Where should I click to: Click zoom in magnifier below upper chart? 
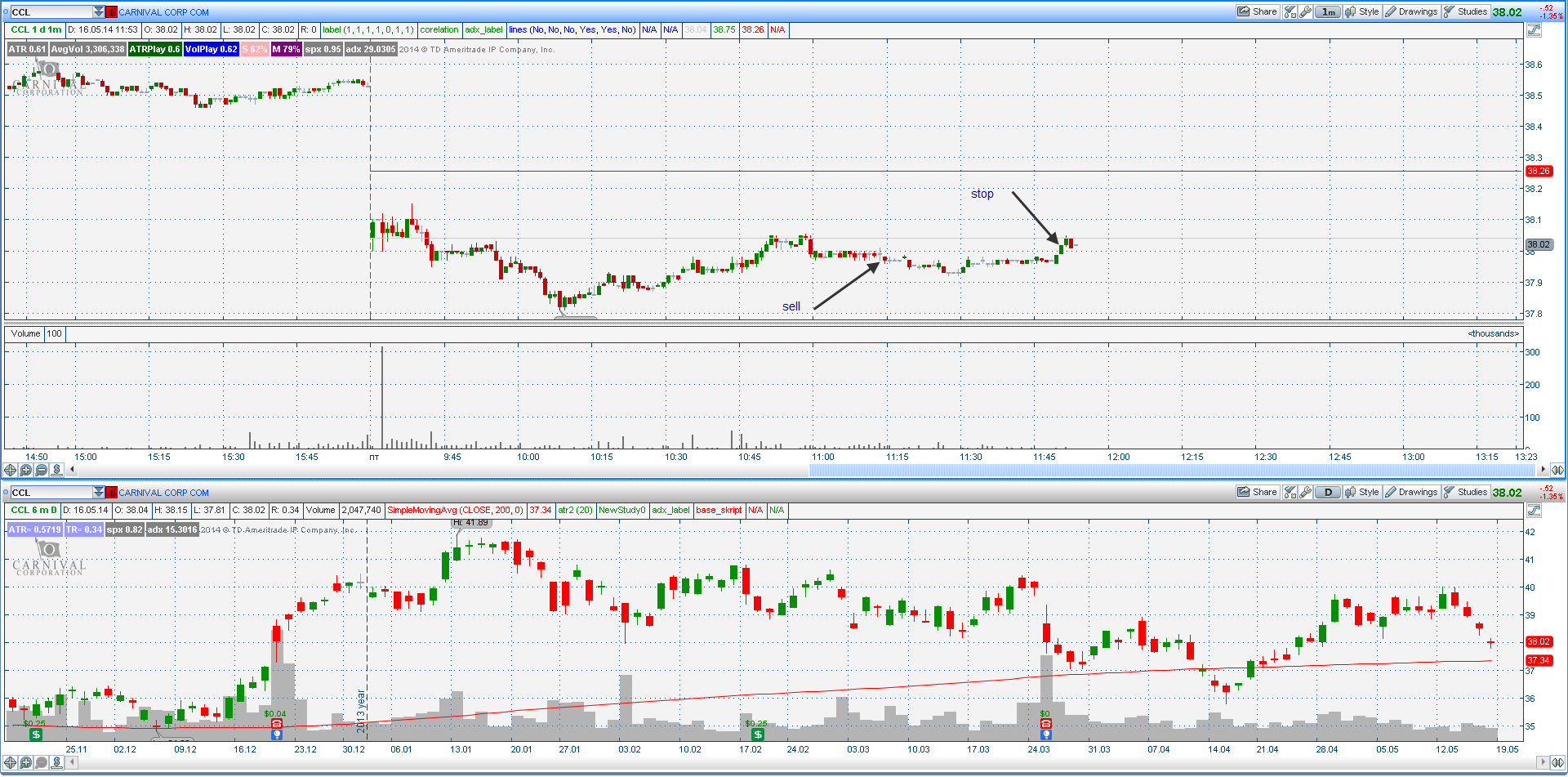point(25,470)
